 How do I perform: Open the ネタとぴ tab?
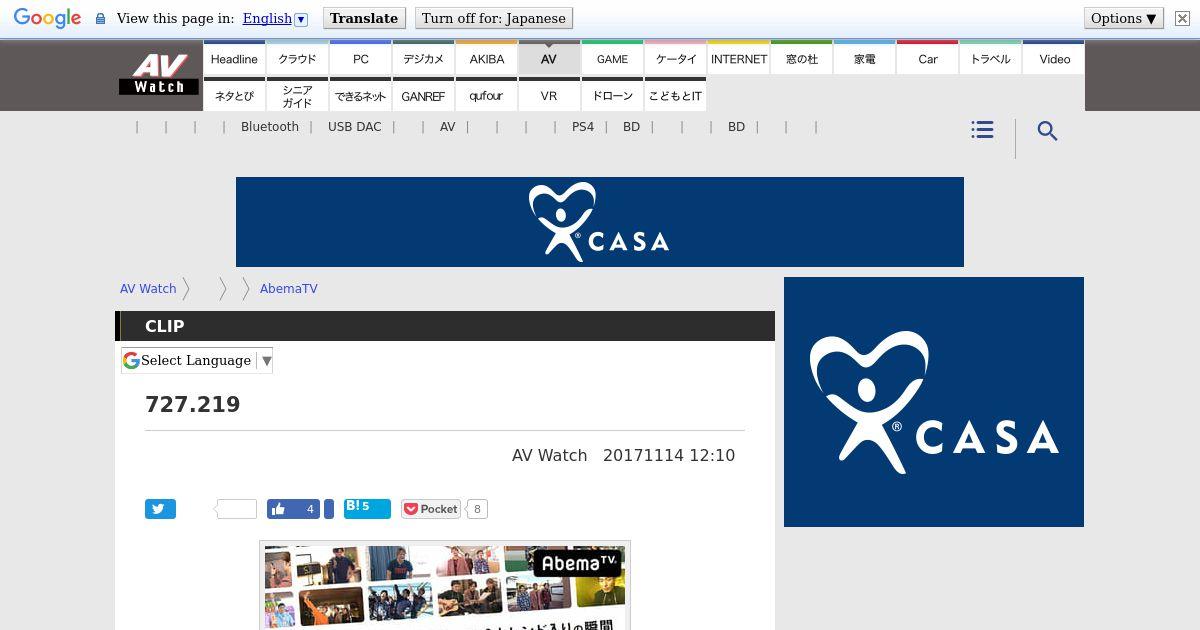pyautogui.click(x=234, y=95)
